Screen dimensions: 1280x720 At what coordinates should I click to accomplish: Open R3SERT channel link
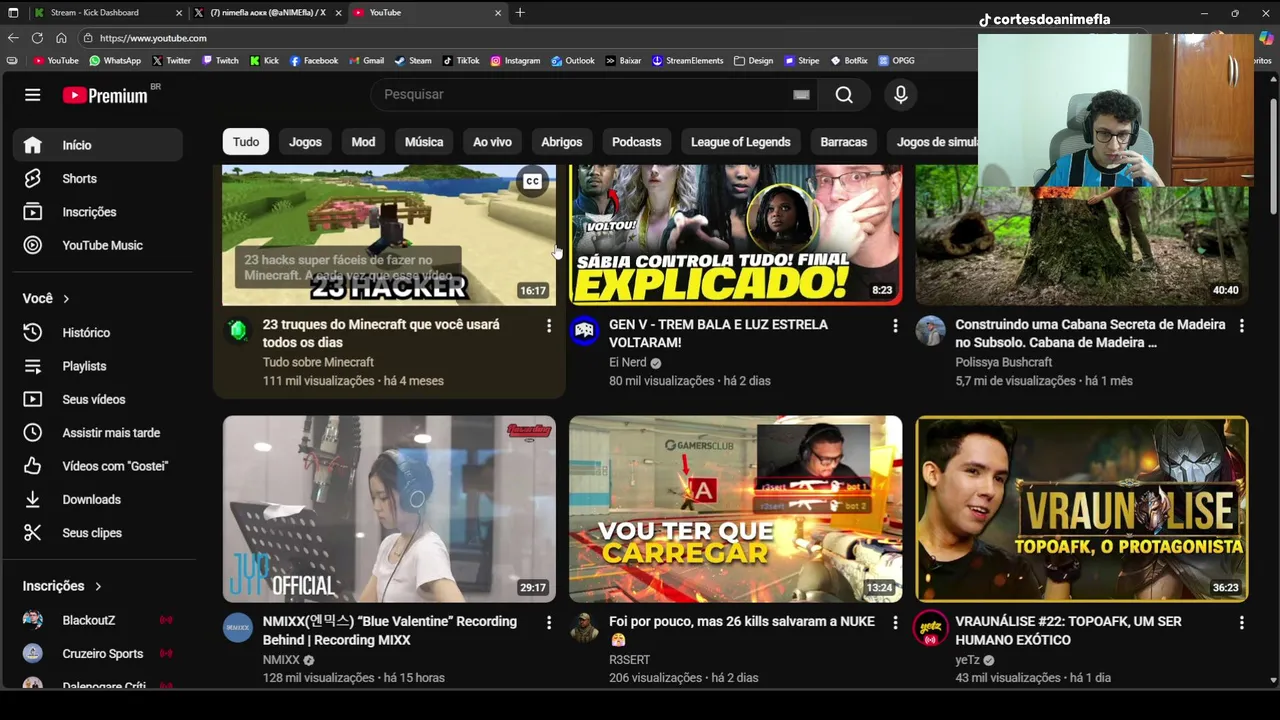[x=629, y=660]
